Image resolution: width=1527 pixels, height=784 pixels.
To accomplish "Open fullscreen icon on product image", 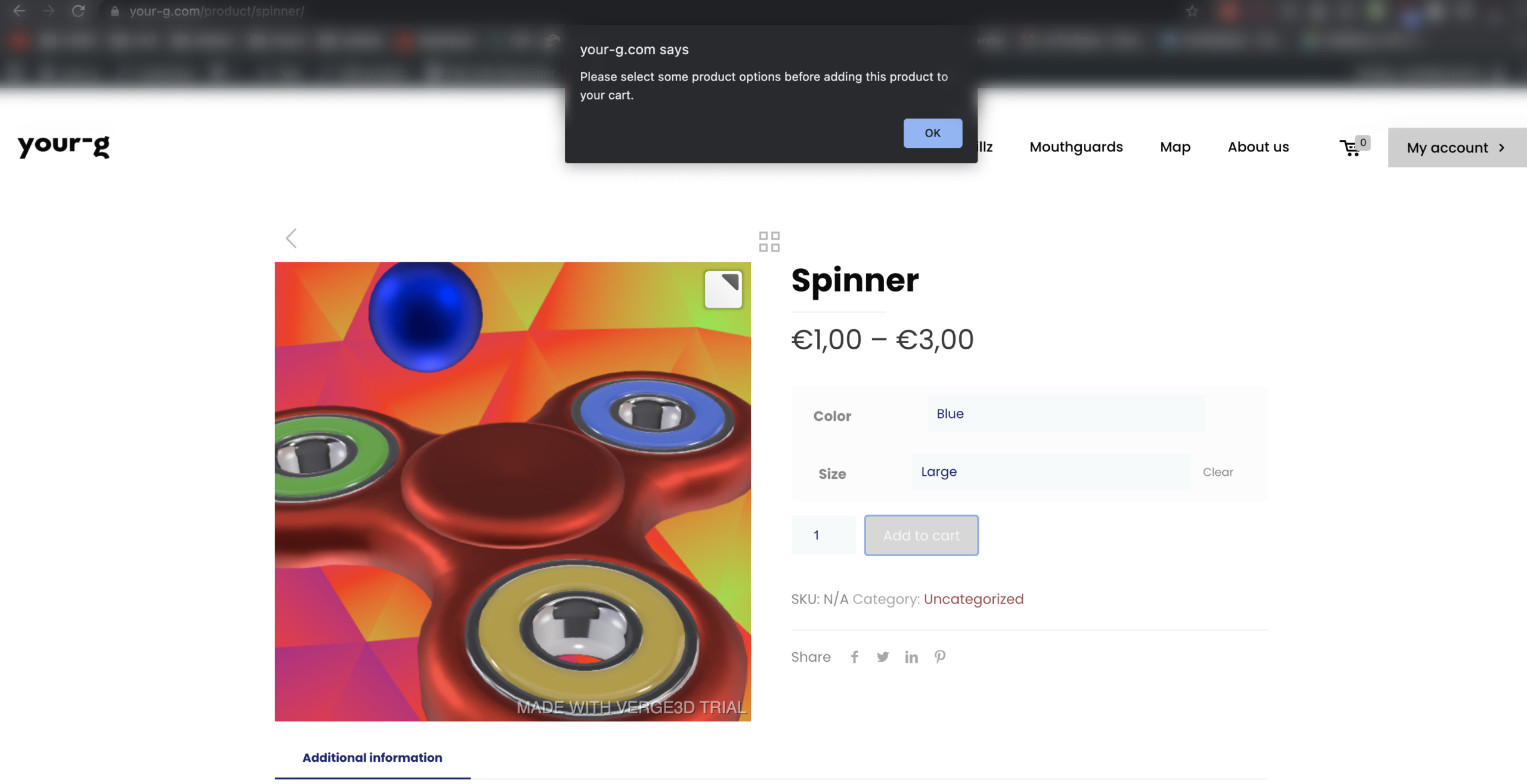I will click(x=723, y=290).
